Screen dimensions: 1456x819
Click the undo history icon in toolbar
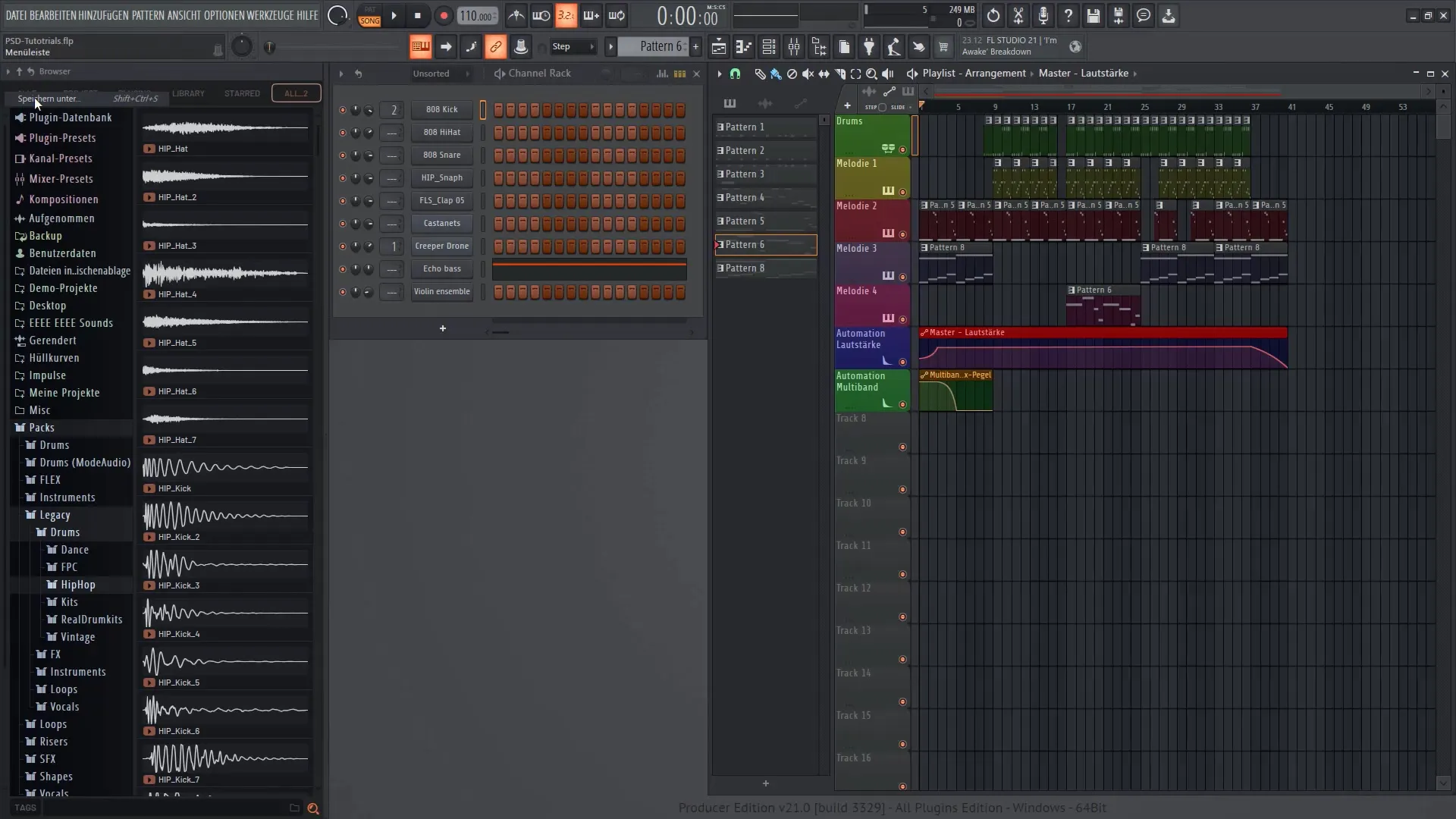tap(993, 16)
